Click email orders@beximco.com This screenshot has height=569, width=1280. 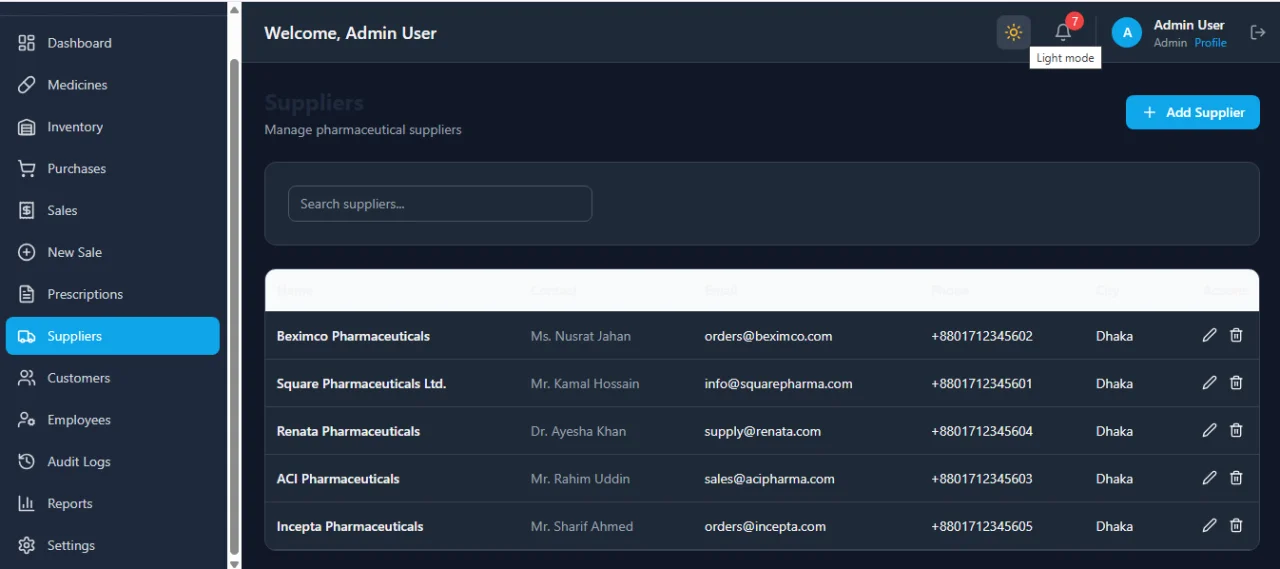tap(768, 336)
